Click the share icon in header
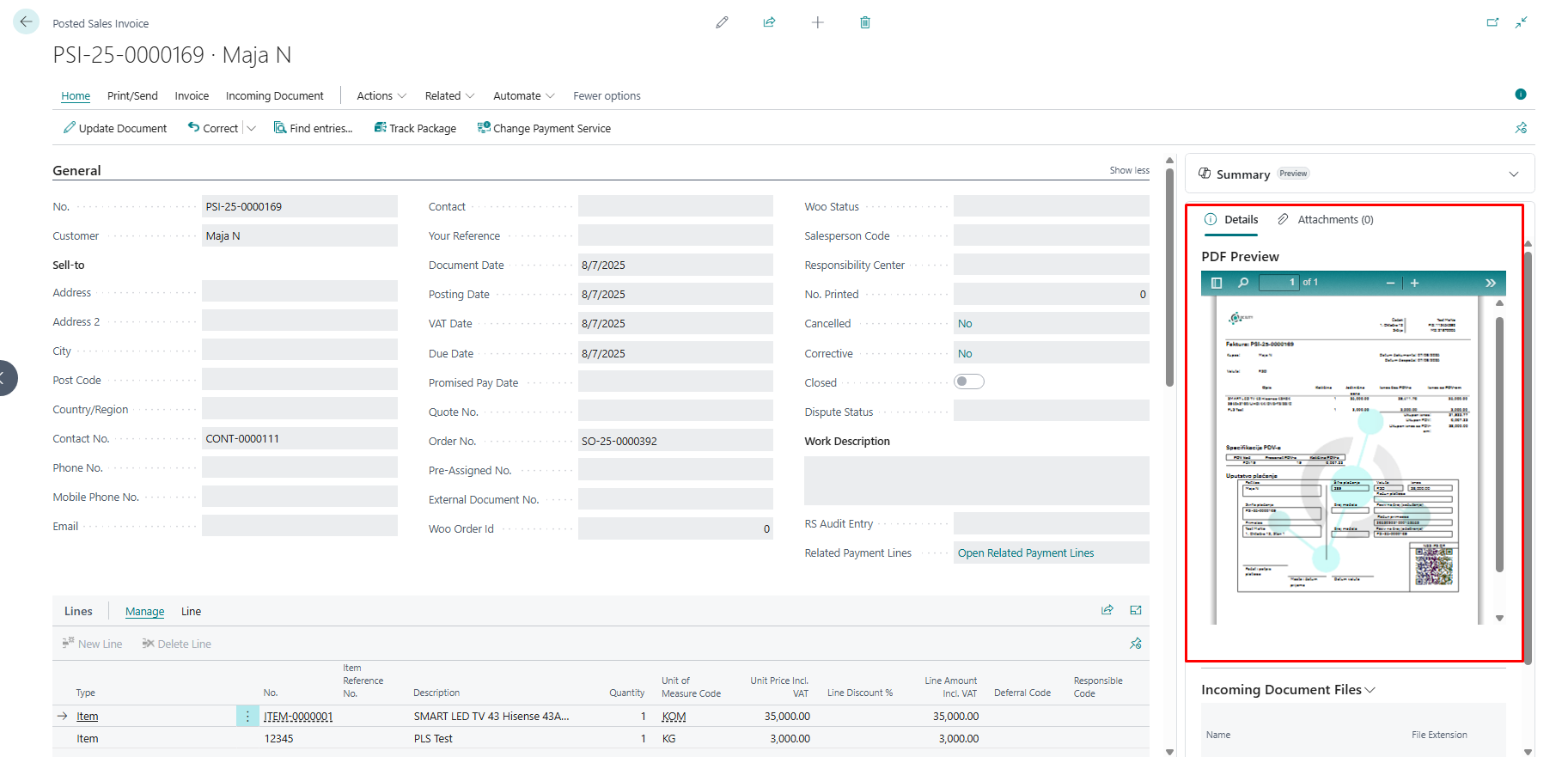The image size is (1568, 757). (769, 22)
